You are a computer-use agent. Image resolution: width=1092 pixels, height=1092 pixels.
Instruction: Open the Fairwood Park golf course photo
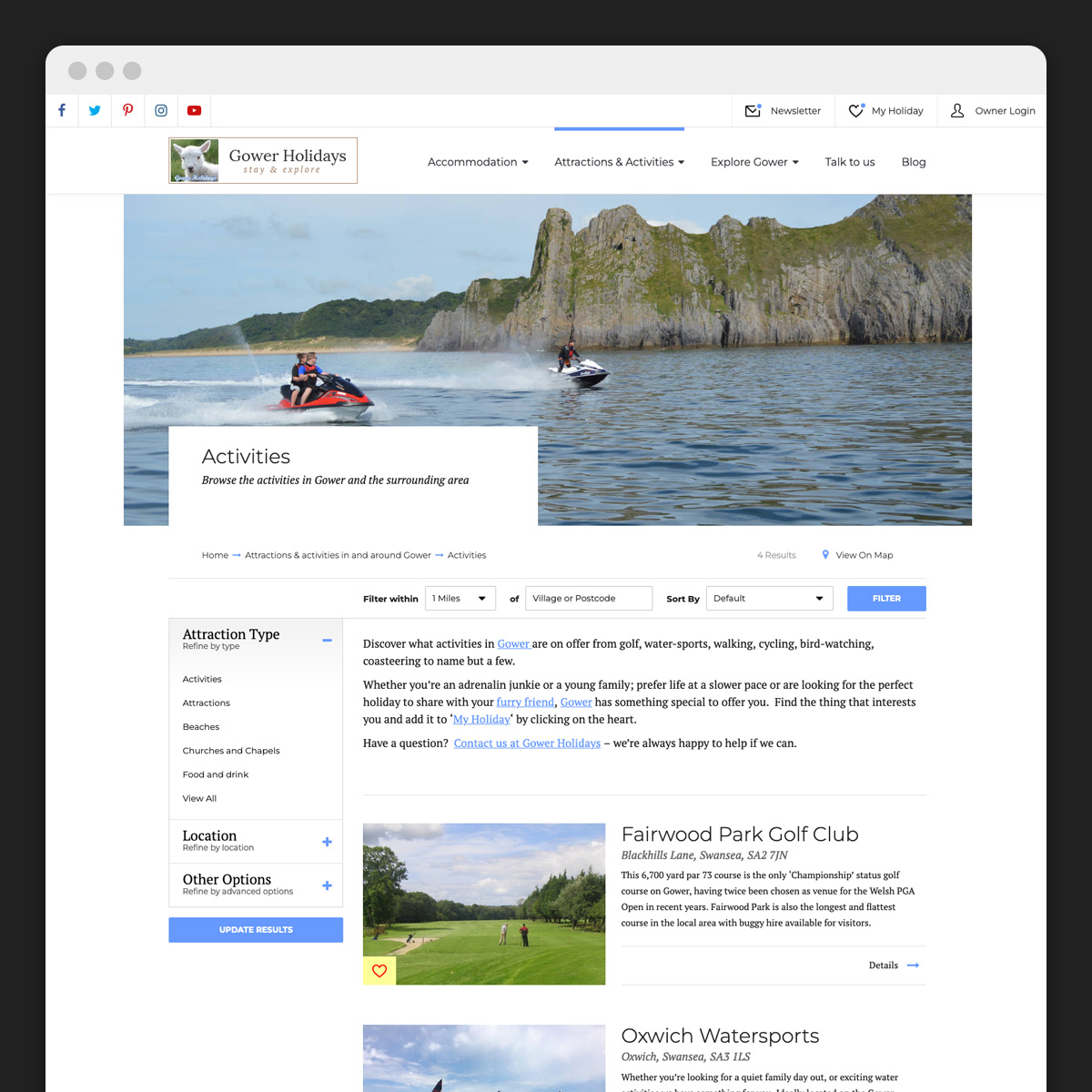click(484, 904)
